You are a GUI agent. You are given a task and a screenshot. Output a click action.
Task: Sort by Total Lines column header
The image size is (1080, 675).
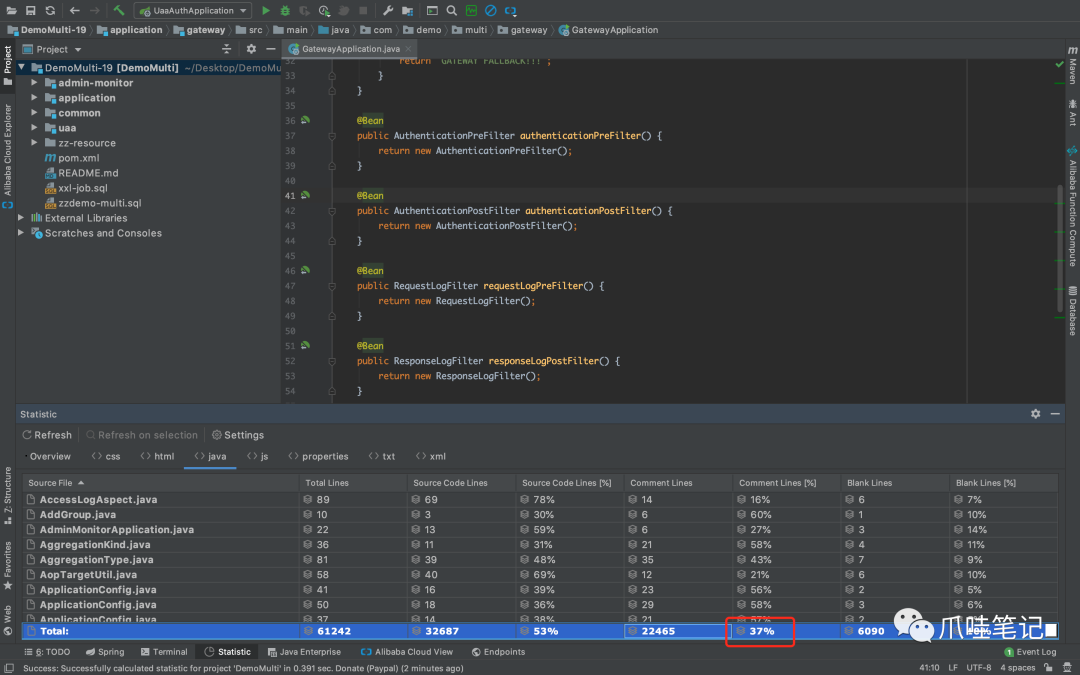353,483
